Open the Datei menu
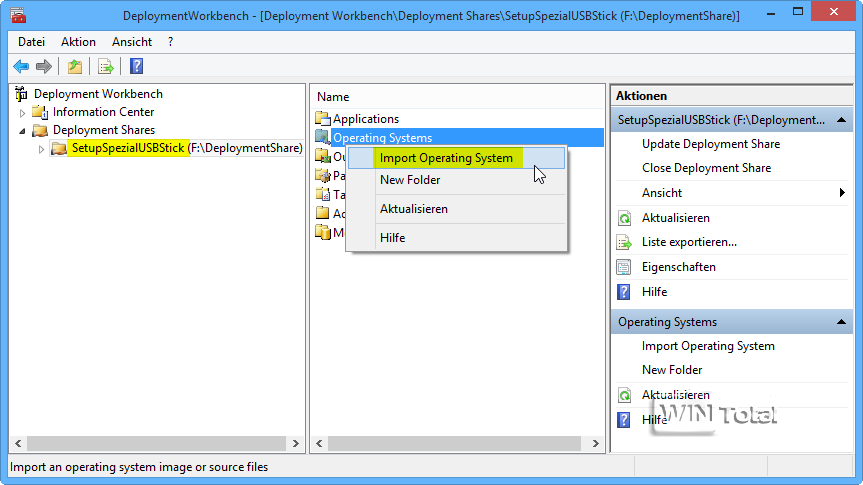The image size is (863, 485). click(31, 42)
